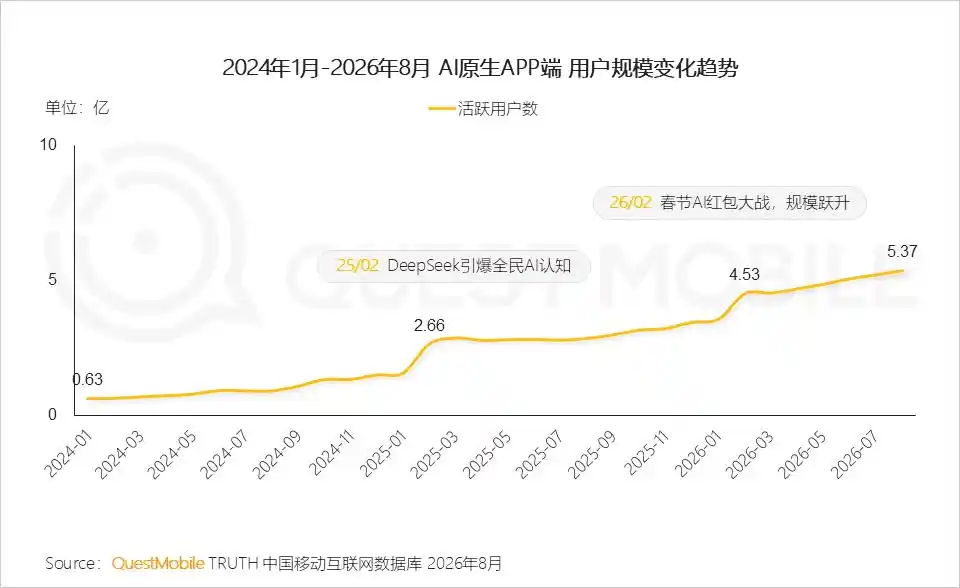Click the 'Source:' footer label
This screenshot has height=588, width=960.
point(72,563)
